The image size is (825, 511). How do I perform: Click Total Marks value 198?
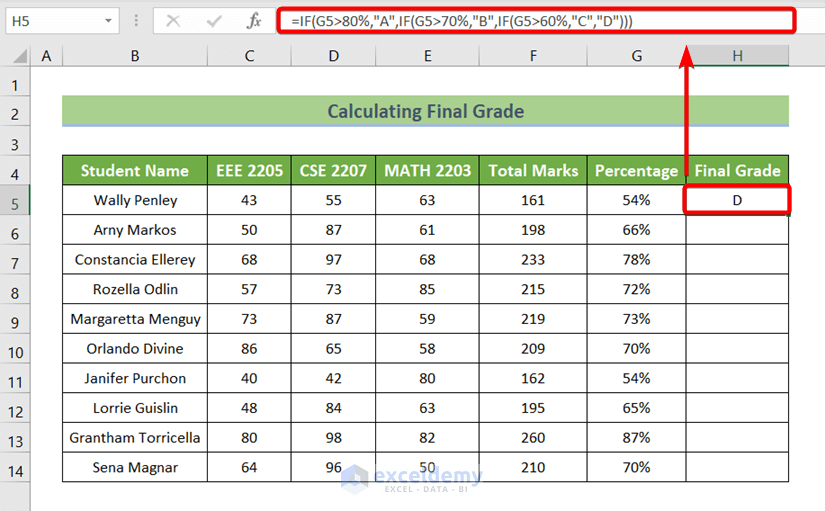tap(533, 230)
